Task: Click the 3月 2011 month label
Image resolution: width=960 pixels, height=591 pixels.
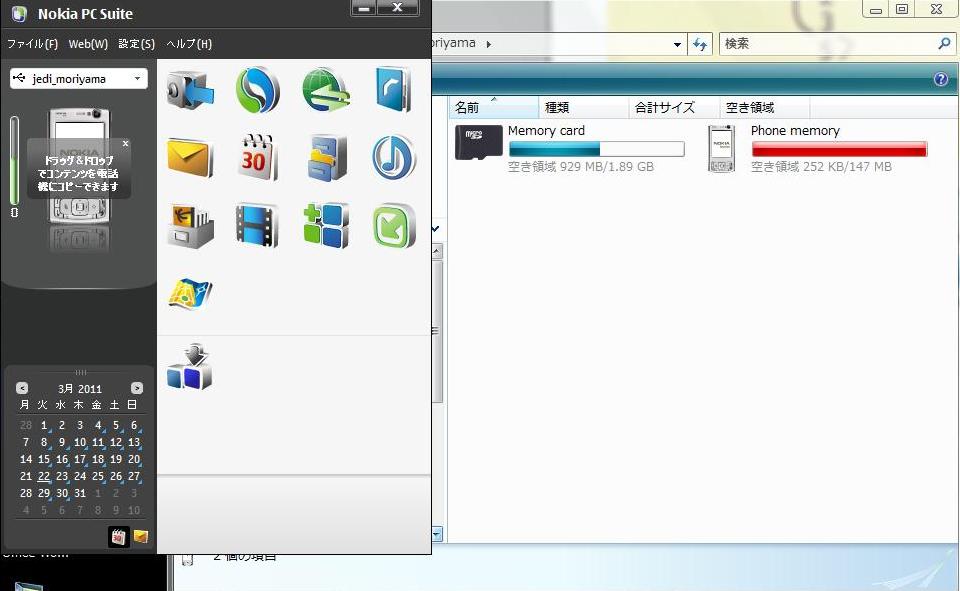Action: pos(80,389)
